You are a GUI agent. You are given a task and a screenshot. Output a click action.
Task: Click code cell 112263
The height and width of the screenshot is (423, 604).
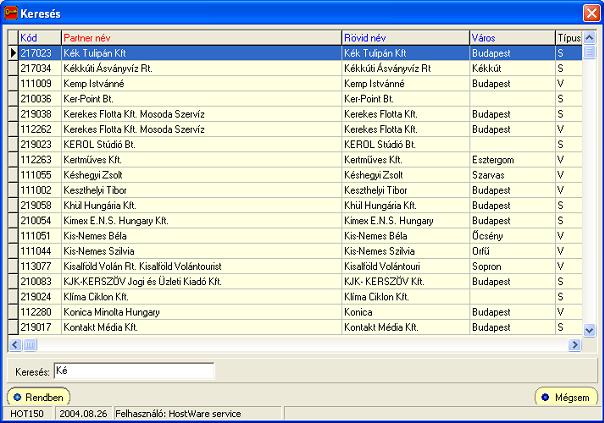tap(40, 159)
